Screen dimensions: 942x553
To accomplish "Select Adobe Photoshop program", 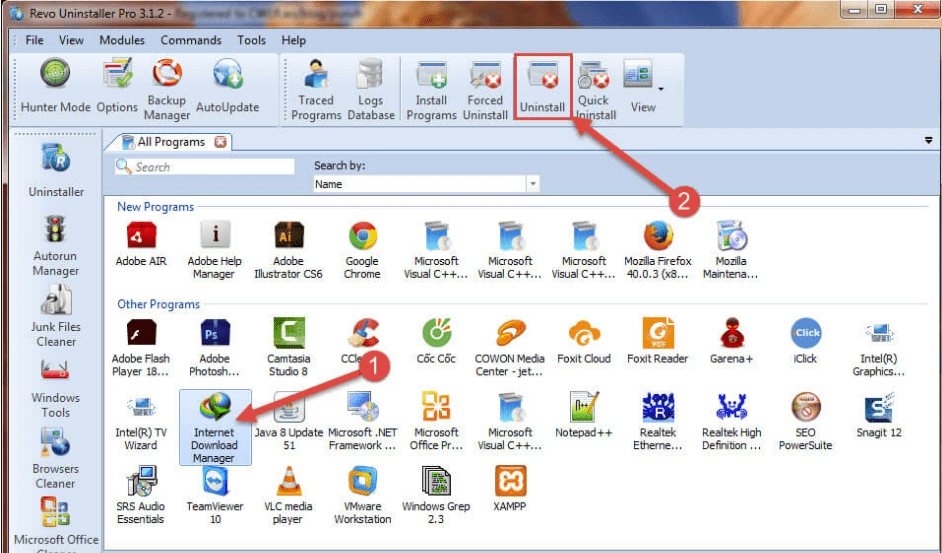I will coord(214,347).
